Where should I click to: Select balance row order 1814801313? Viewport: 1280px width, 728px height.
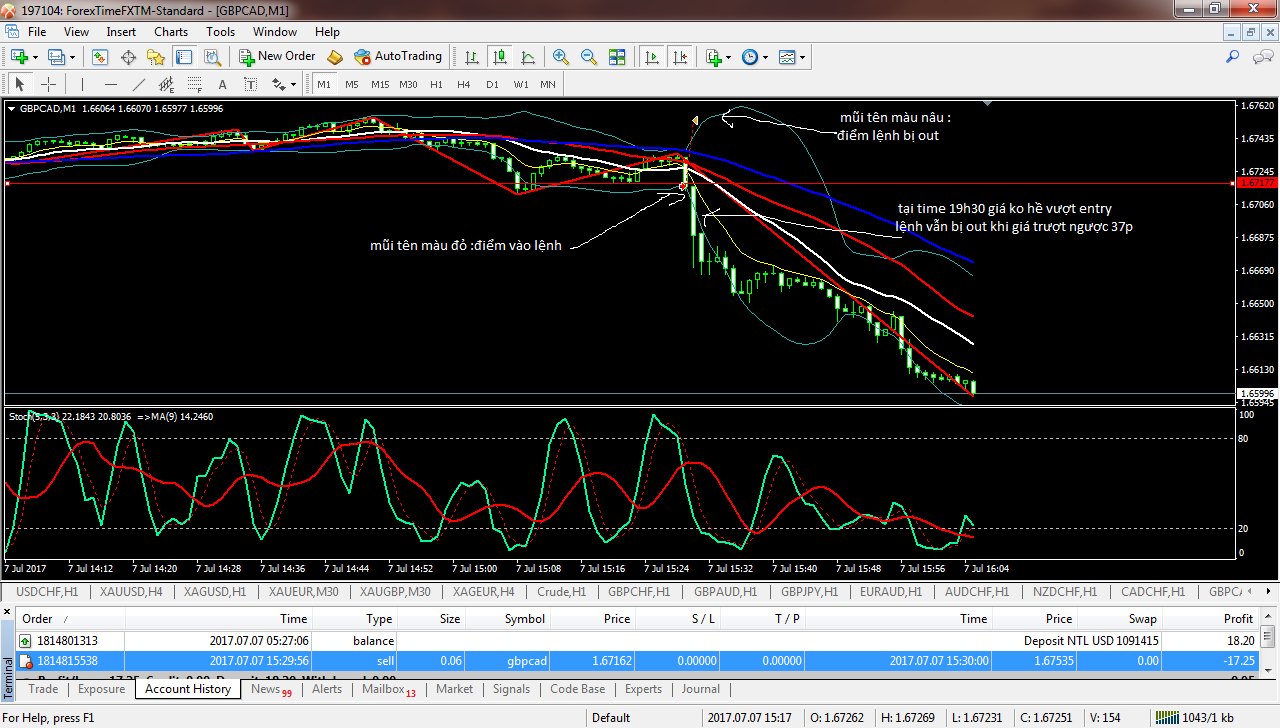pyautogui.click(x=637, y=640)
